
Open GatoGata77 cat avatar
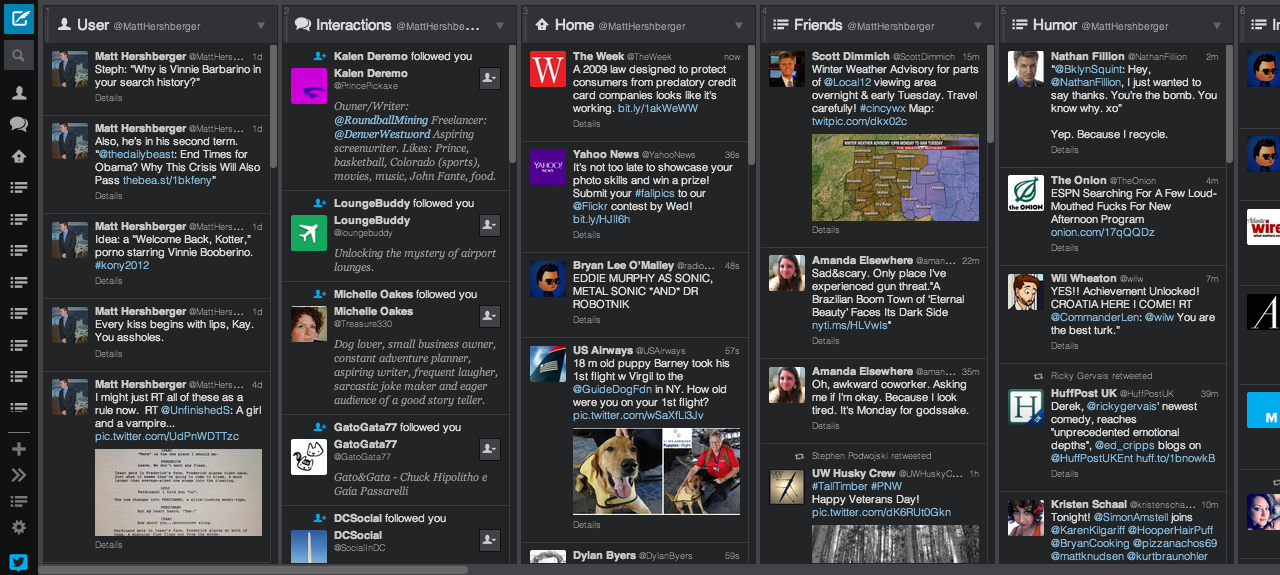tap(309, 457)
